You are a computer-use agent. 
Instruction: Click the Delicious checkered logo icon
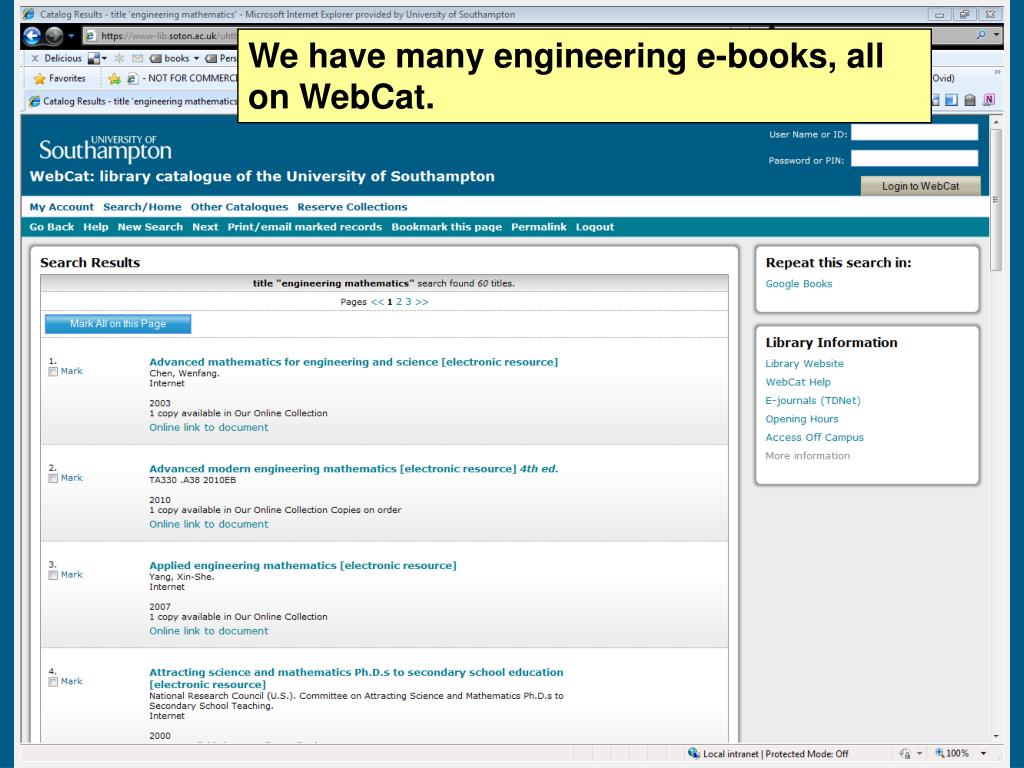pyautogui.click(x=94, y=58)
